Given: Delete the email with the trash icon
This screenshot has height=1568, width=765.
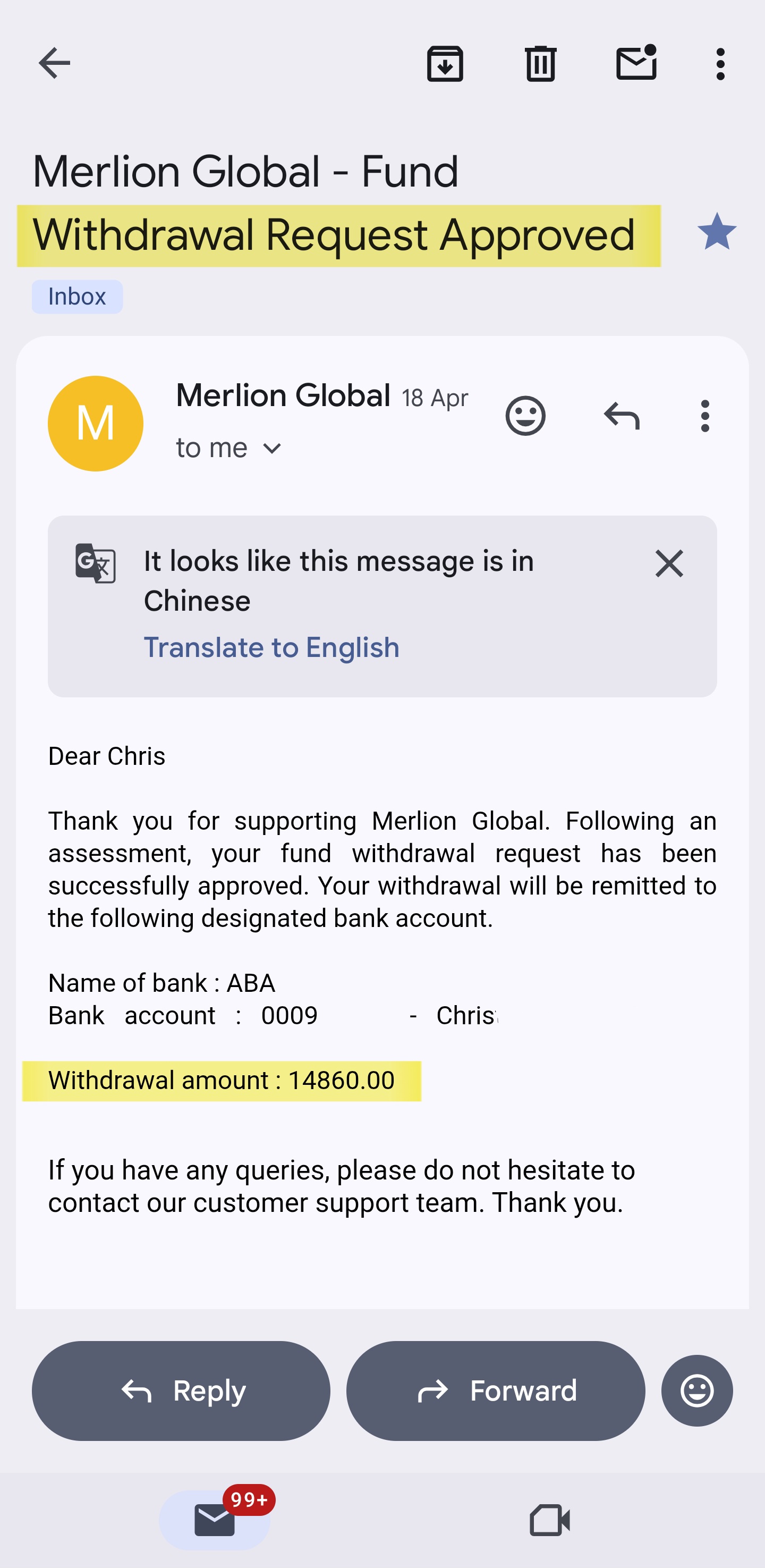Looking at the screenshot, I should click(x=540, y=63).
